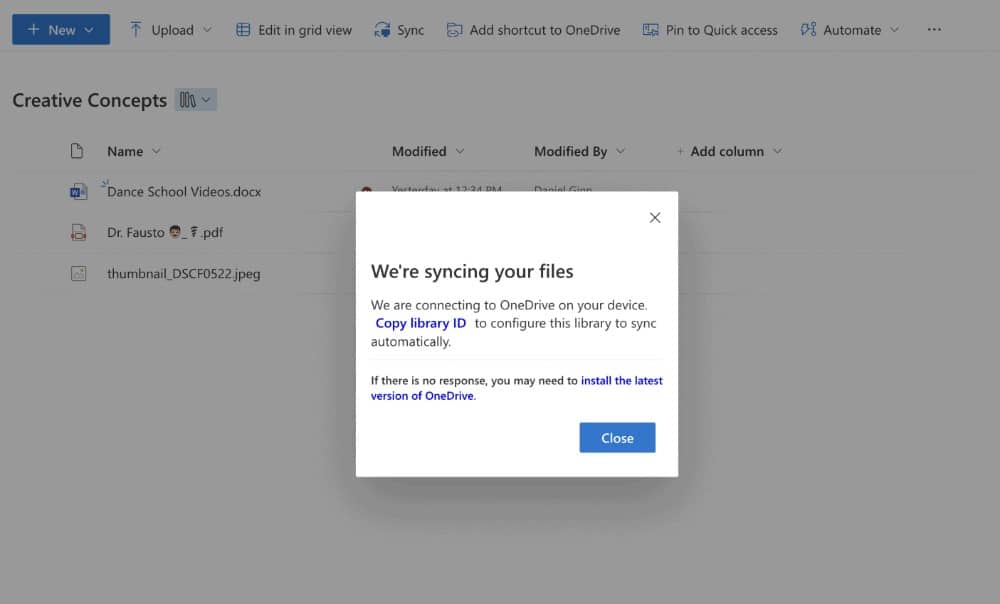This screenshot has height=604, width=1000.
Task: Click the Automate flow icon
Action: click(808, 30)
